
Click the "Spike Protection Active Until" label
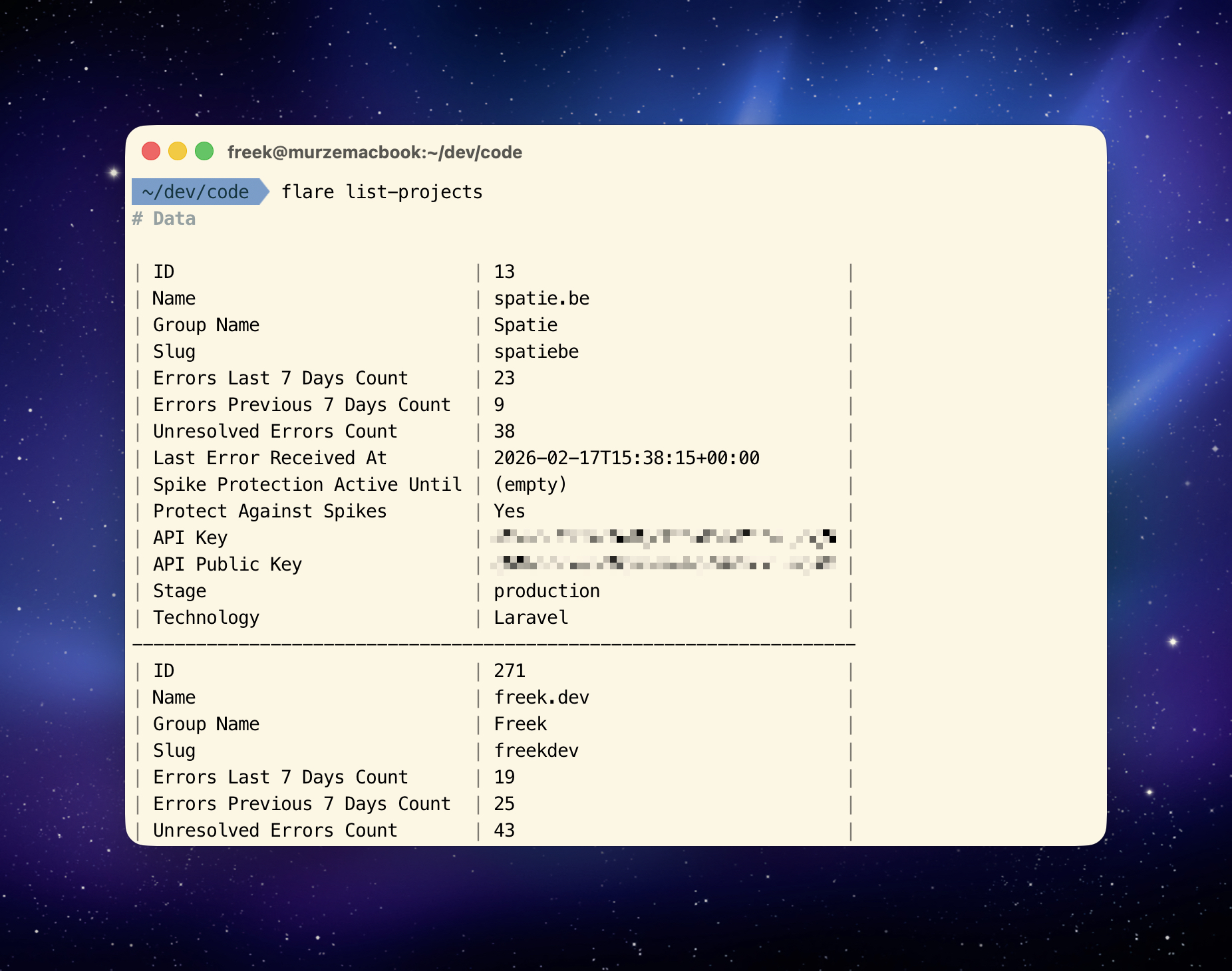coord(307,485)
